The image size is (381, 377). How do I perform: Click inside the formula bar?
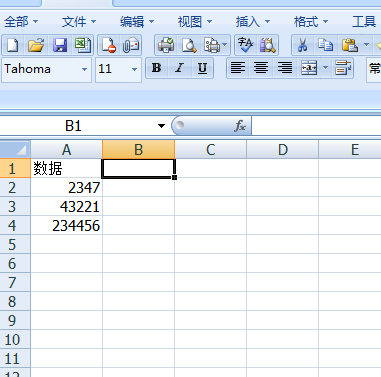coord(316,126)
